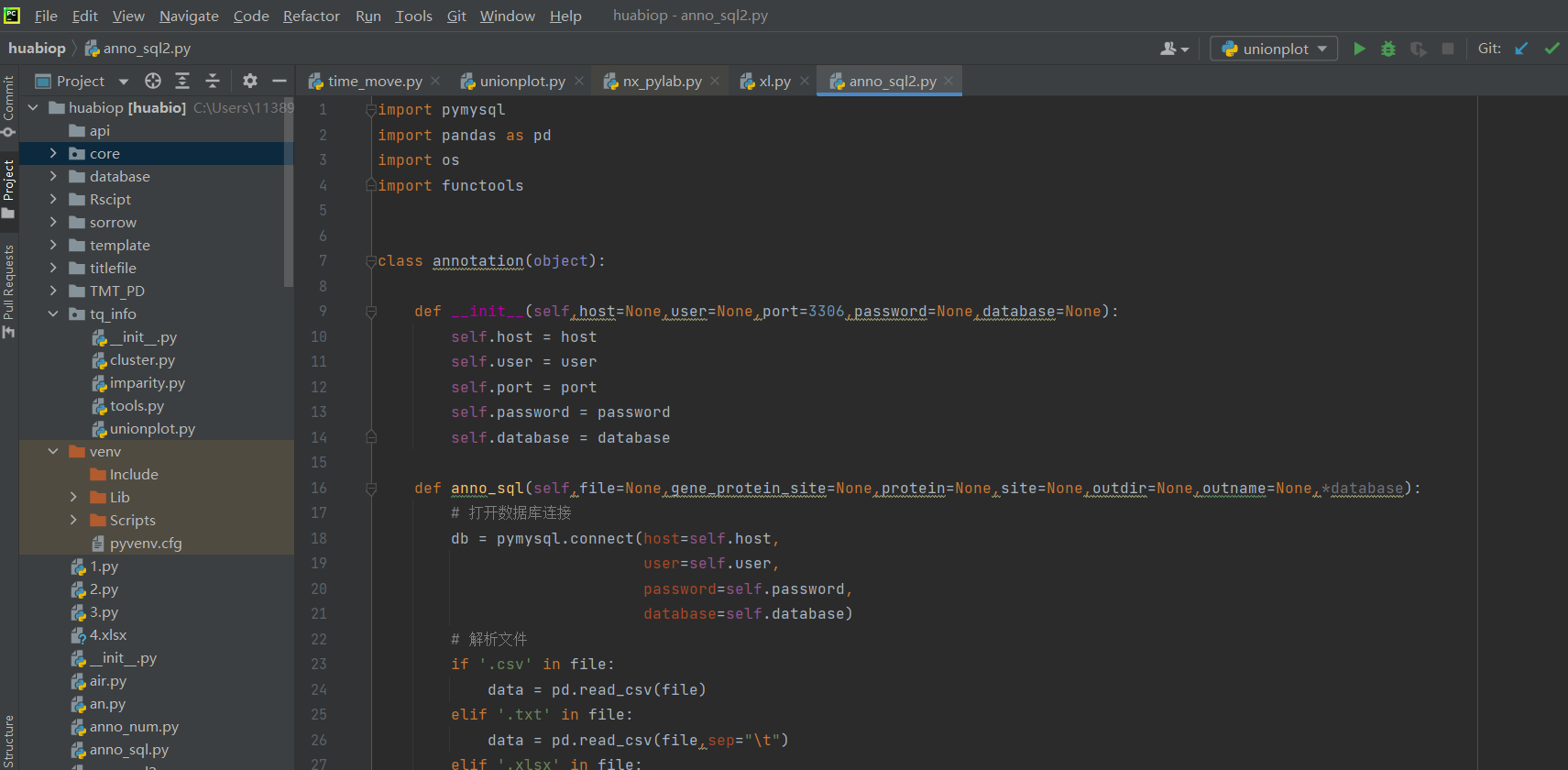Switch to the time_move.py tab
1568x770 pixels.
tap(375, 81)
